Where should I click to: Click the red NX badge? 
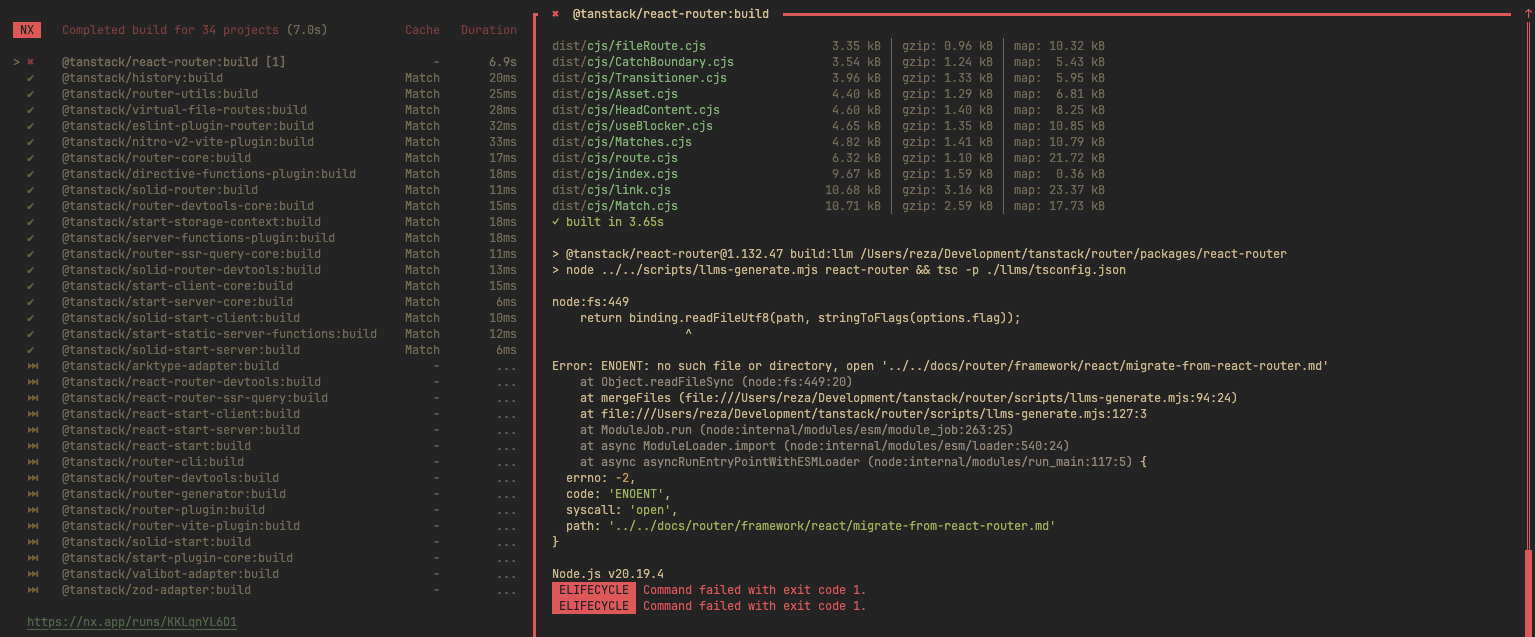click(x=27, y=30)
